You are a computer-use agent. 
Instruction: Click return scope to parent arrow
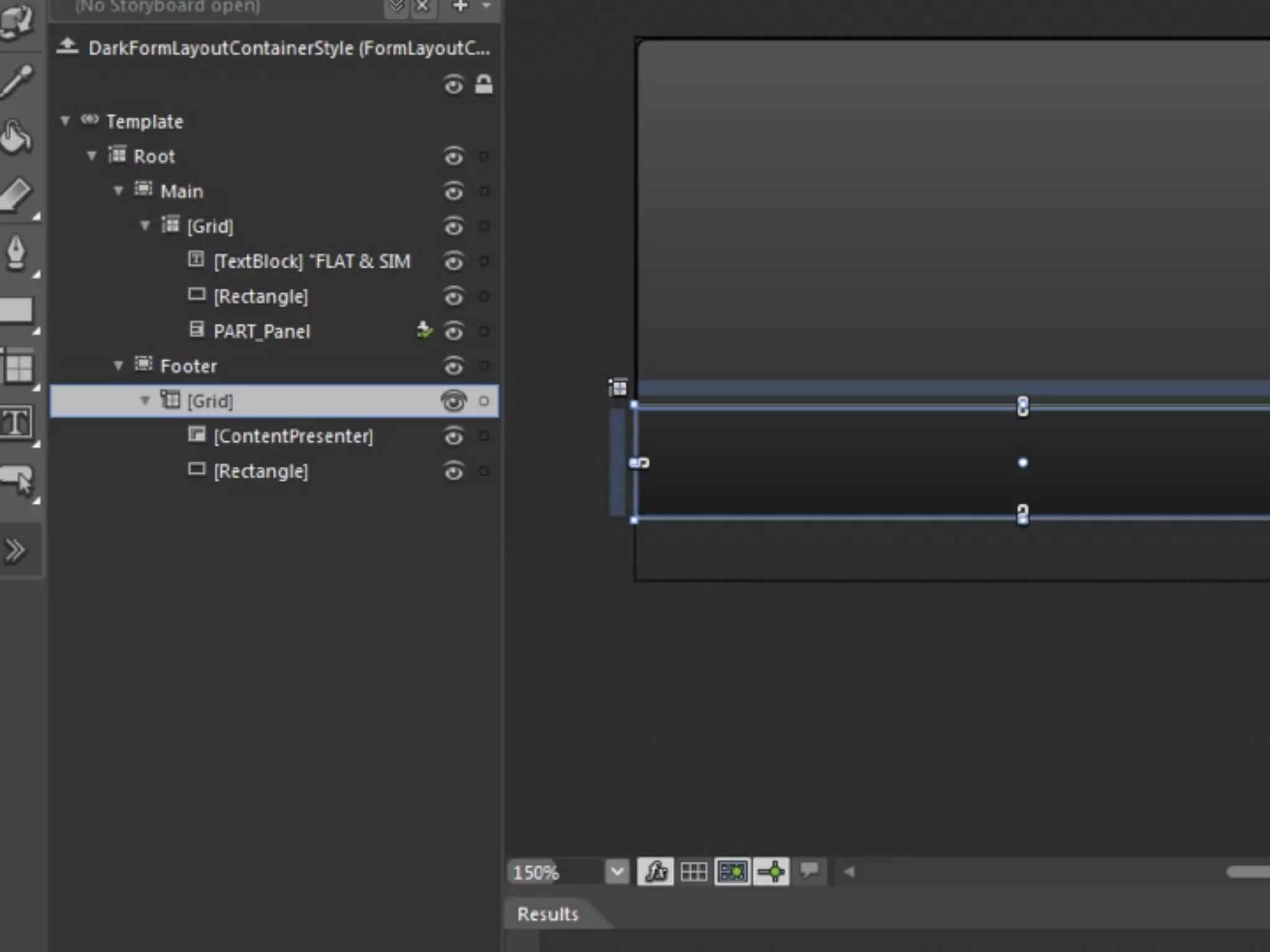coord(68,47)
